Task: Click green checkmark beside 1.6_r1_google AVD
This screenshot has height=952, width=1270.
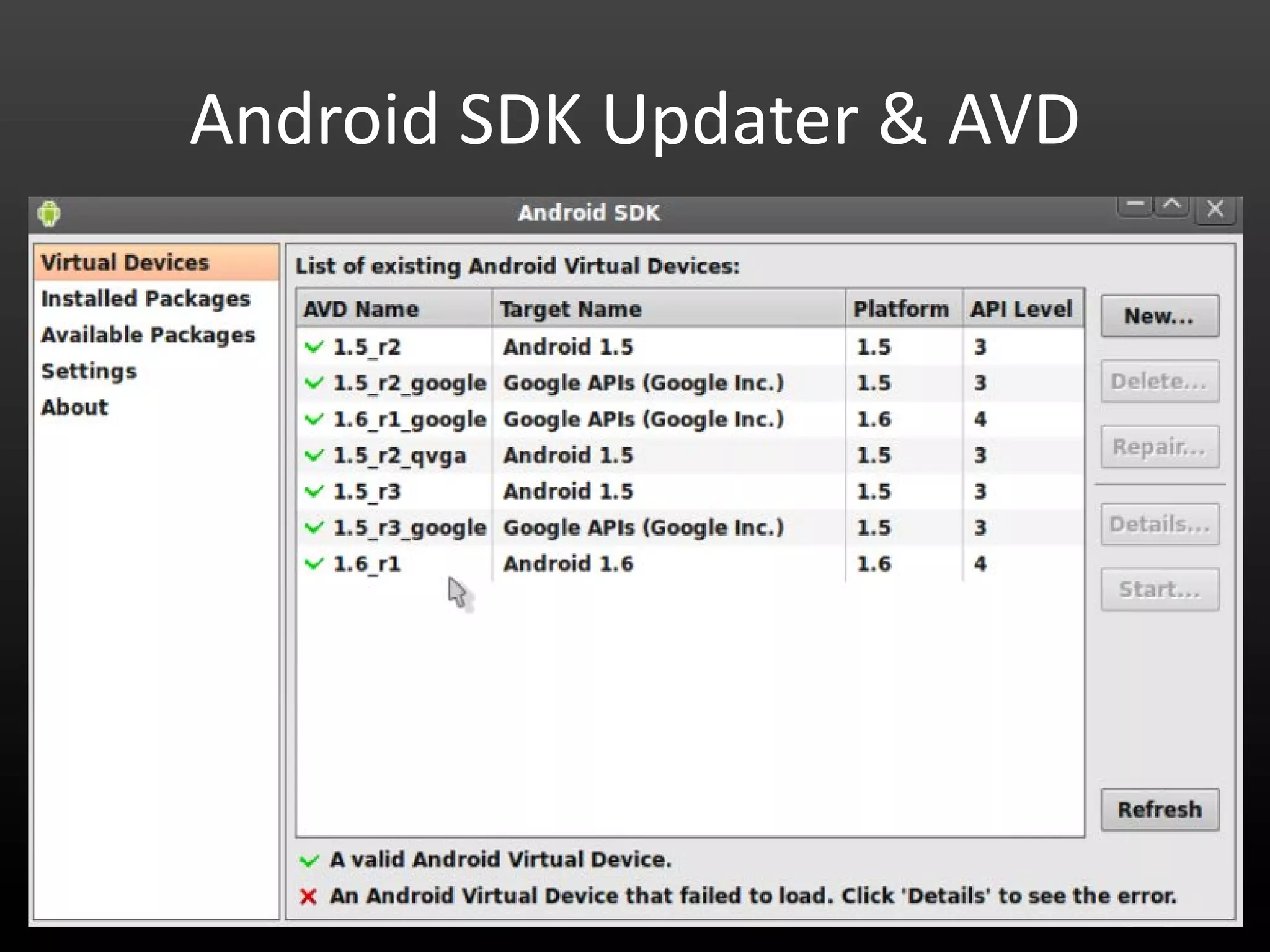Action: [314, 420]
